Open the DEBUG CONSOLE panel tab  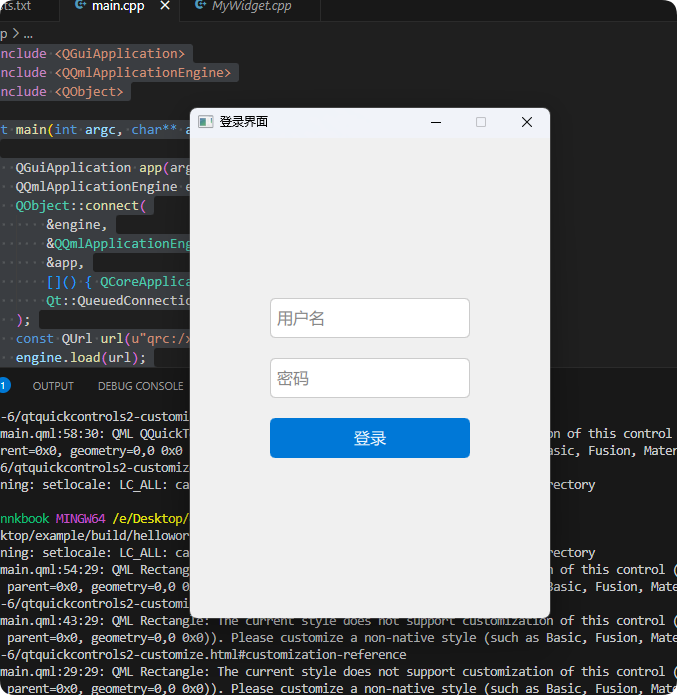[x=141, y=386]
